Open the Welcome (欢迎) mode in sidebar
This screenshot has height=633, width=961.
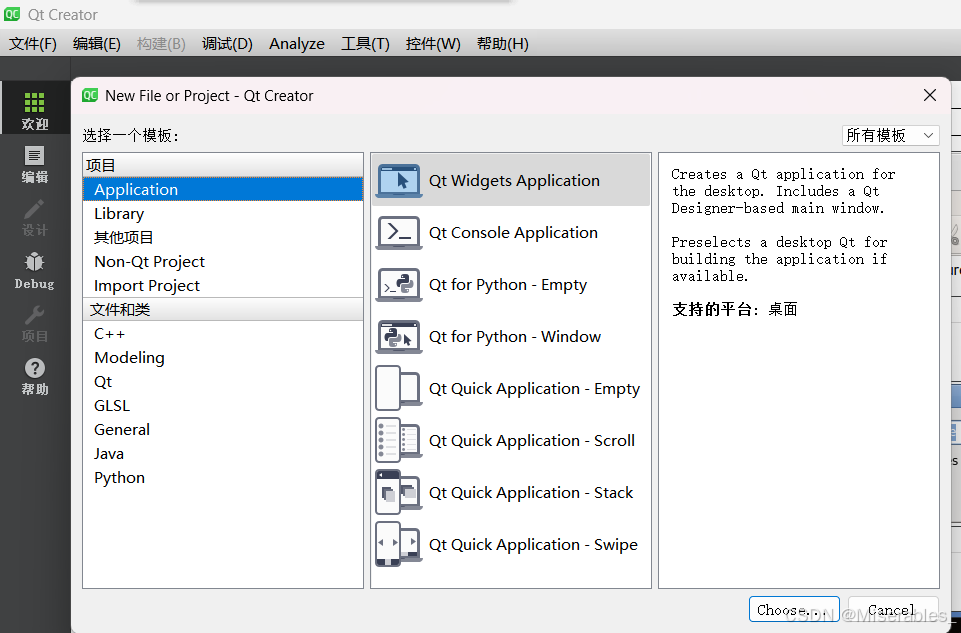(34, 110)
